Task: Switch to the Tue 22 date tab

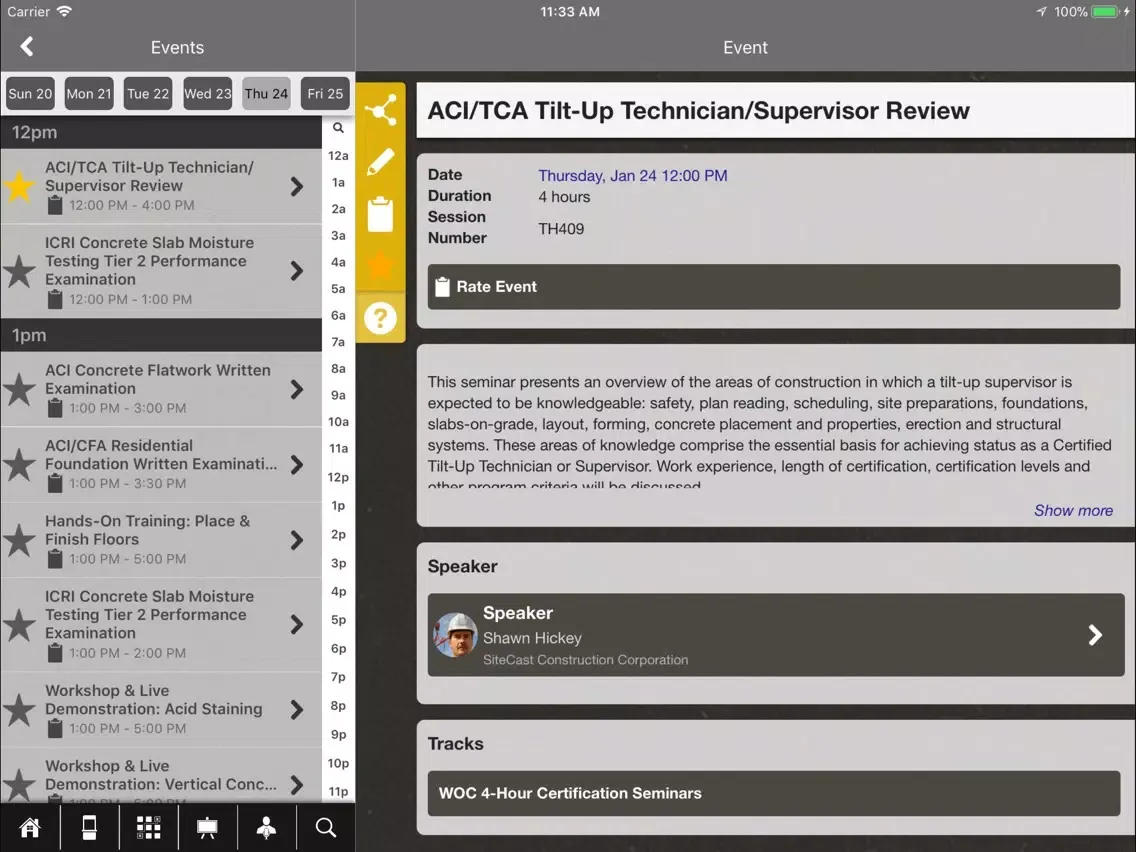Action: pyautogui.click(x=148, y=93)
